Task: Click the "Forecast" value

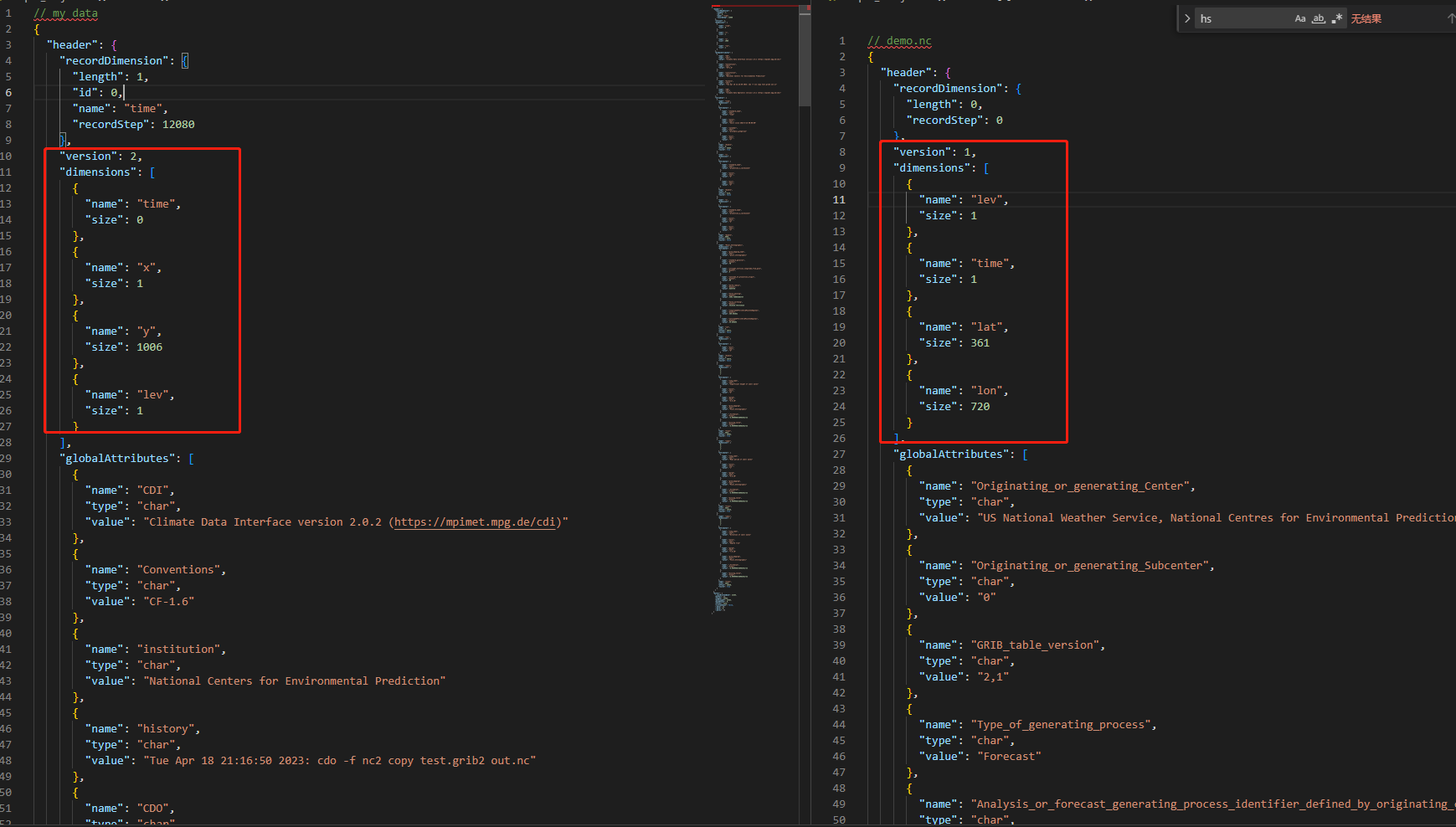Action: tap(1009, 757)
